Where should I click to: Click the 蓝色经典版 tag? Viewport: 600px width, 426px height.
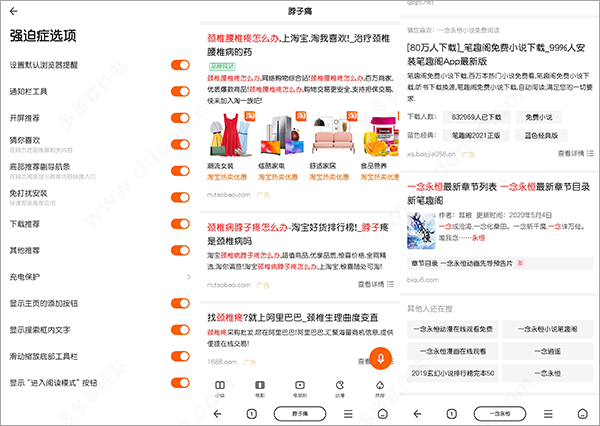(541, 135)
